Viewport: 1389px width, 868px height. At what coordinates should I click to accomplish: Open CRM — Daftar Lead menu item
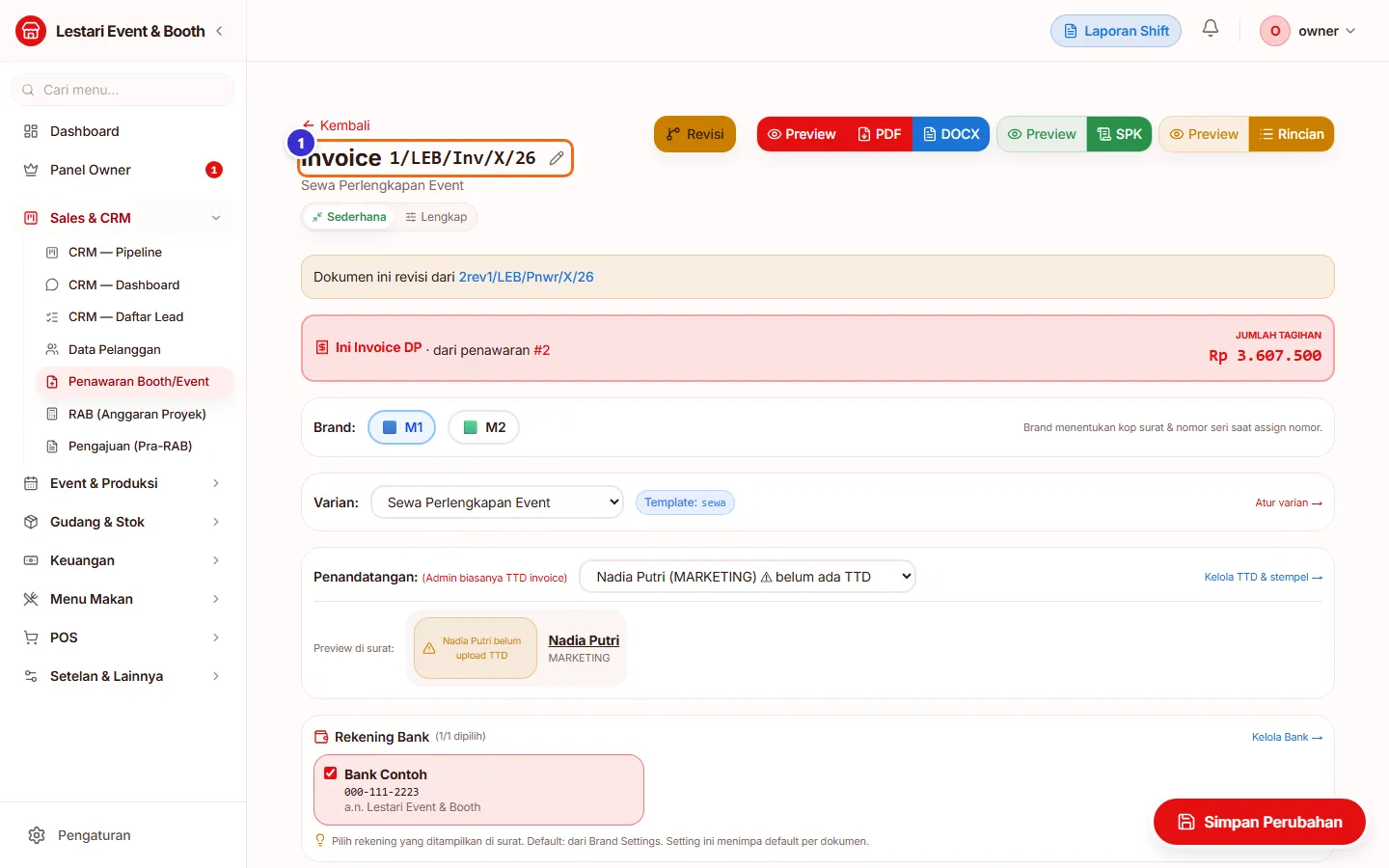135,317
